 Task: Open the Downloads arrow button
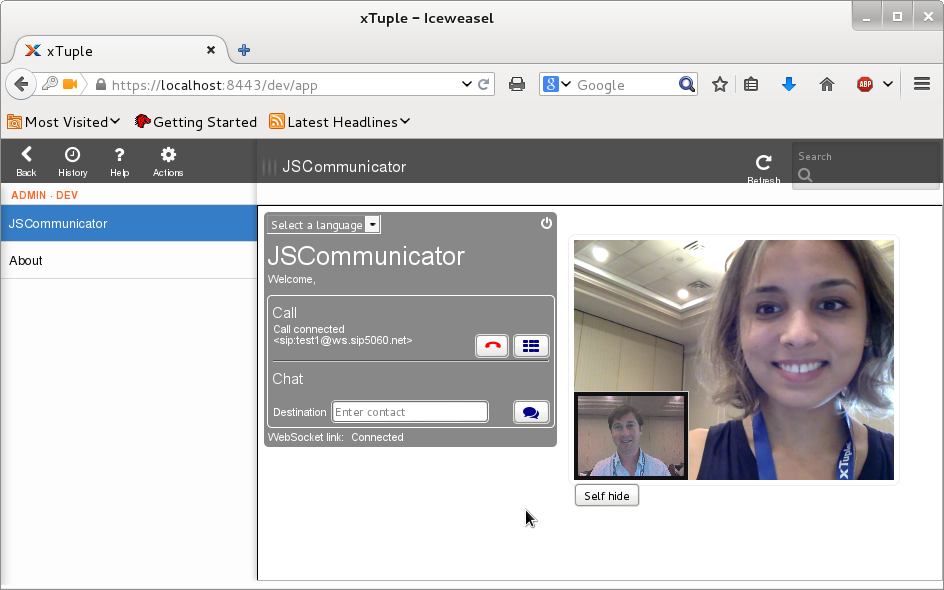tap(789, 84)
